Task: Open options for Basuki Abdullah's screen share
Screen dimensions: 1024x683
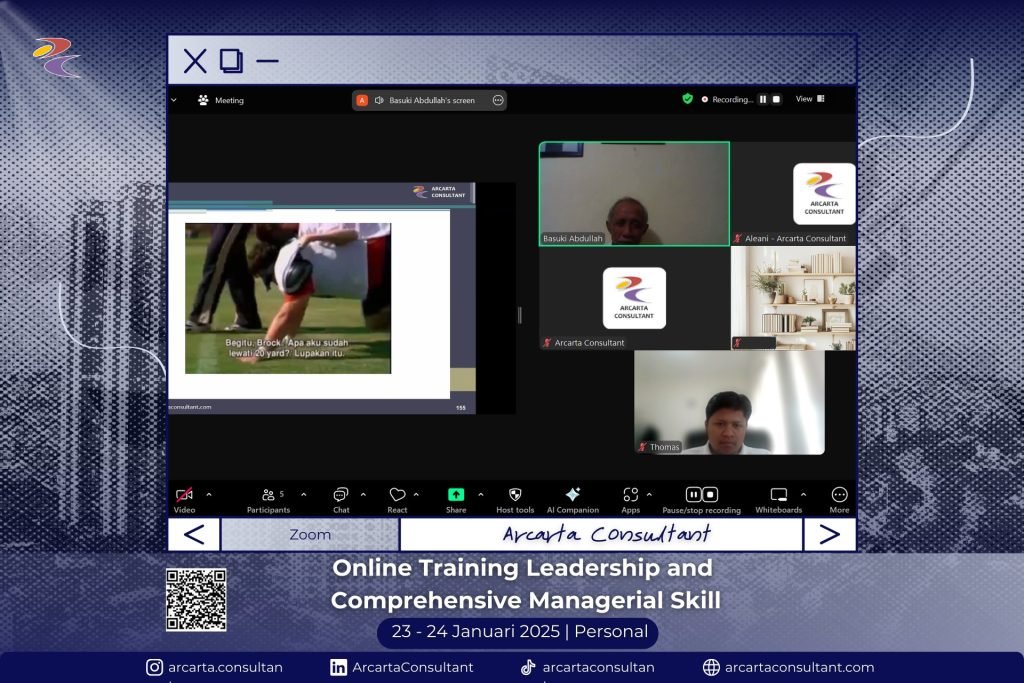Action: click(497, 100)
